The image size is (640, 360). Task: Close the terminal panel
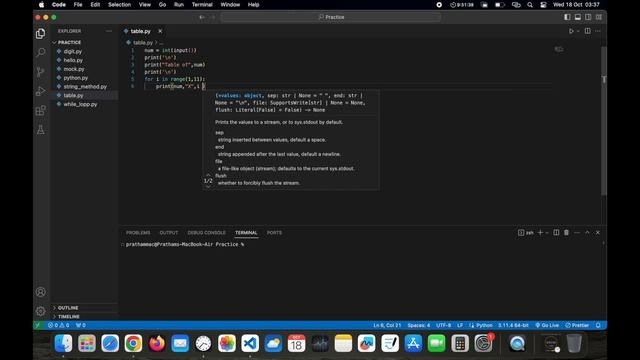pyautogui.click(x=598, y=232)
